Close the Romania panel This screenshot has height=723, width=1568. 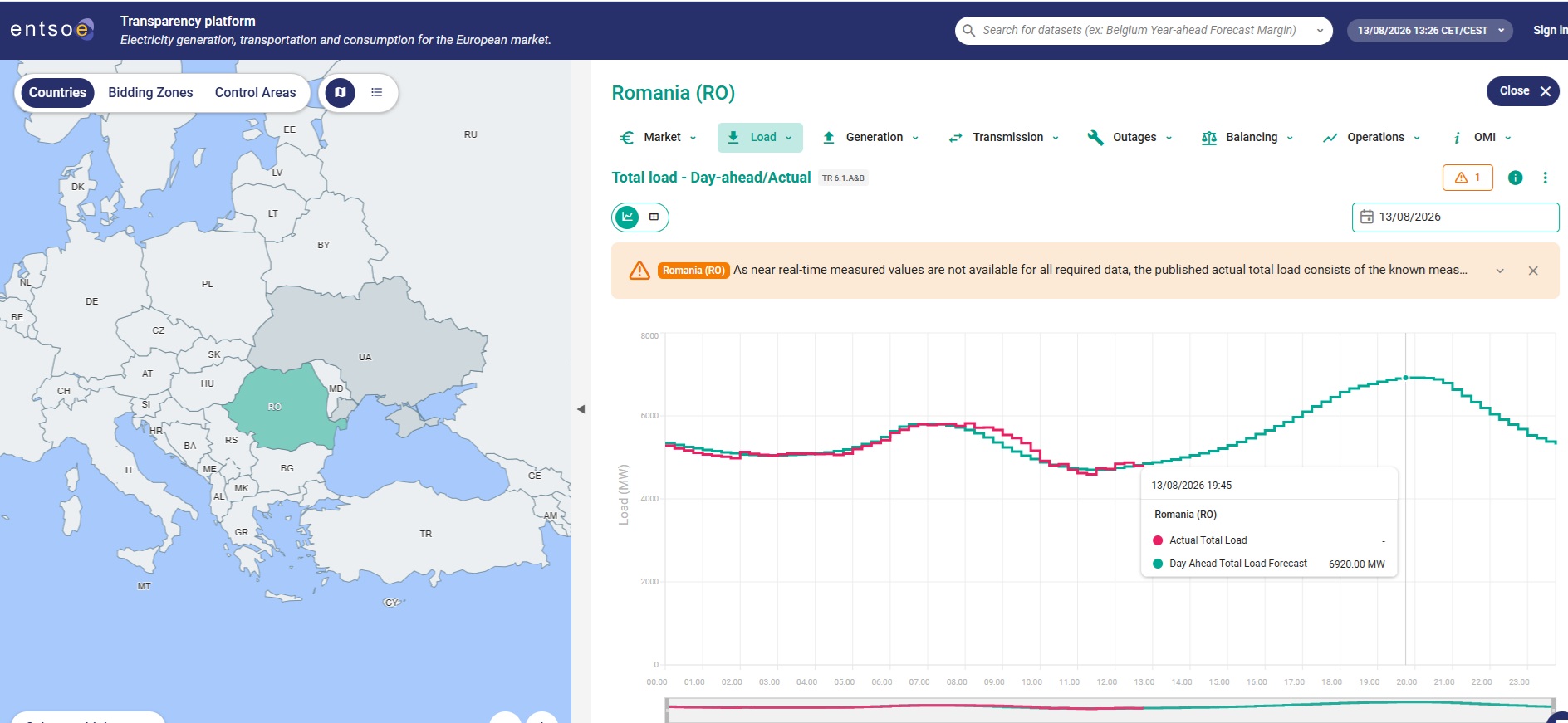tap(1522, 91)
